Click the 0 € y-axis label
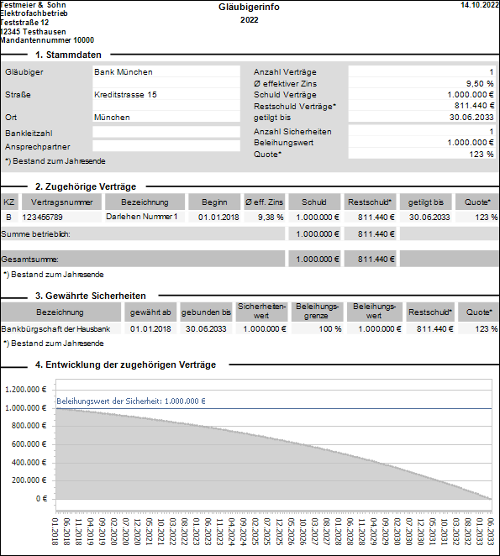 tap(41, 499)
